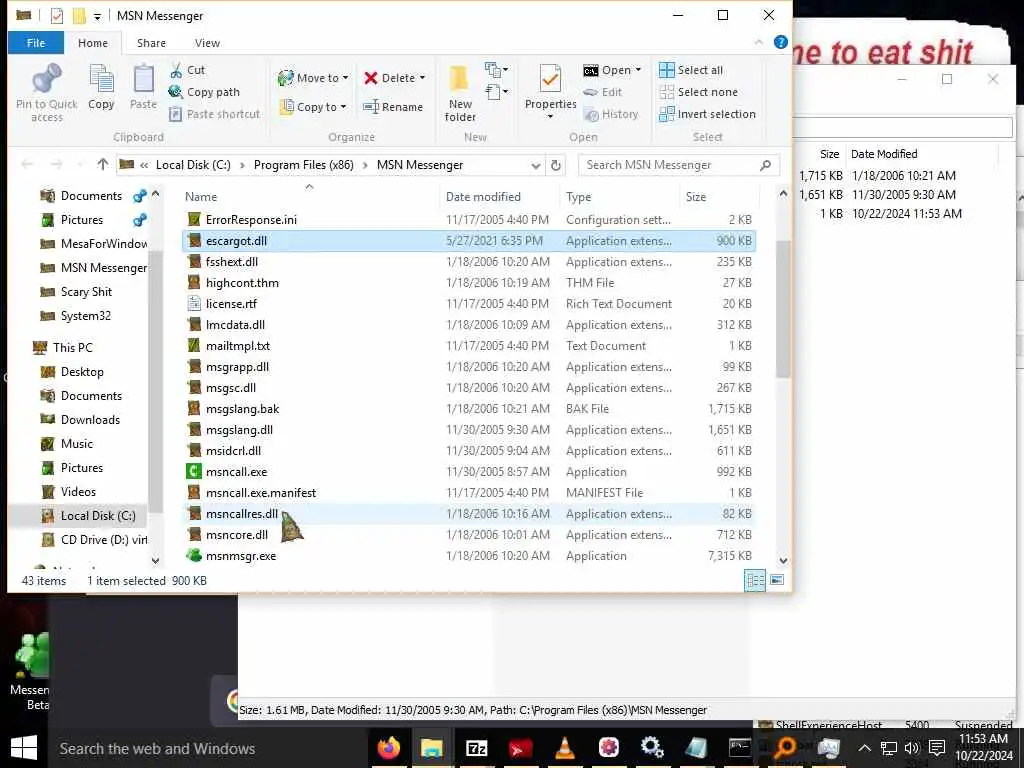Click History in the Open group
1024x768 pixels.
pos(611,114)
